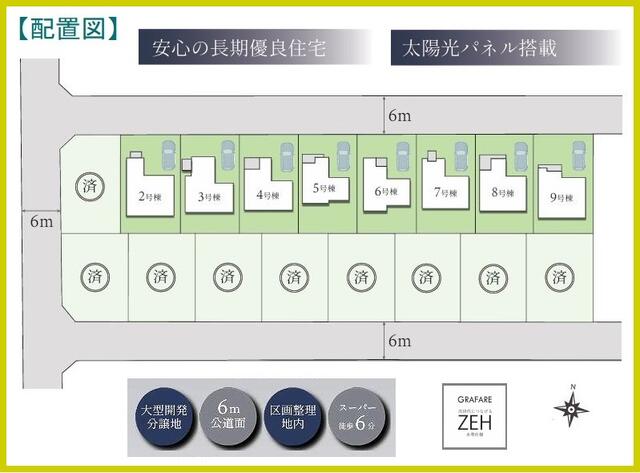Click the 8号棟 house plan
Viewport: 640px width, 473px height.
click(x=502, y=186)
